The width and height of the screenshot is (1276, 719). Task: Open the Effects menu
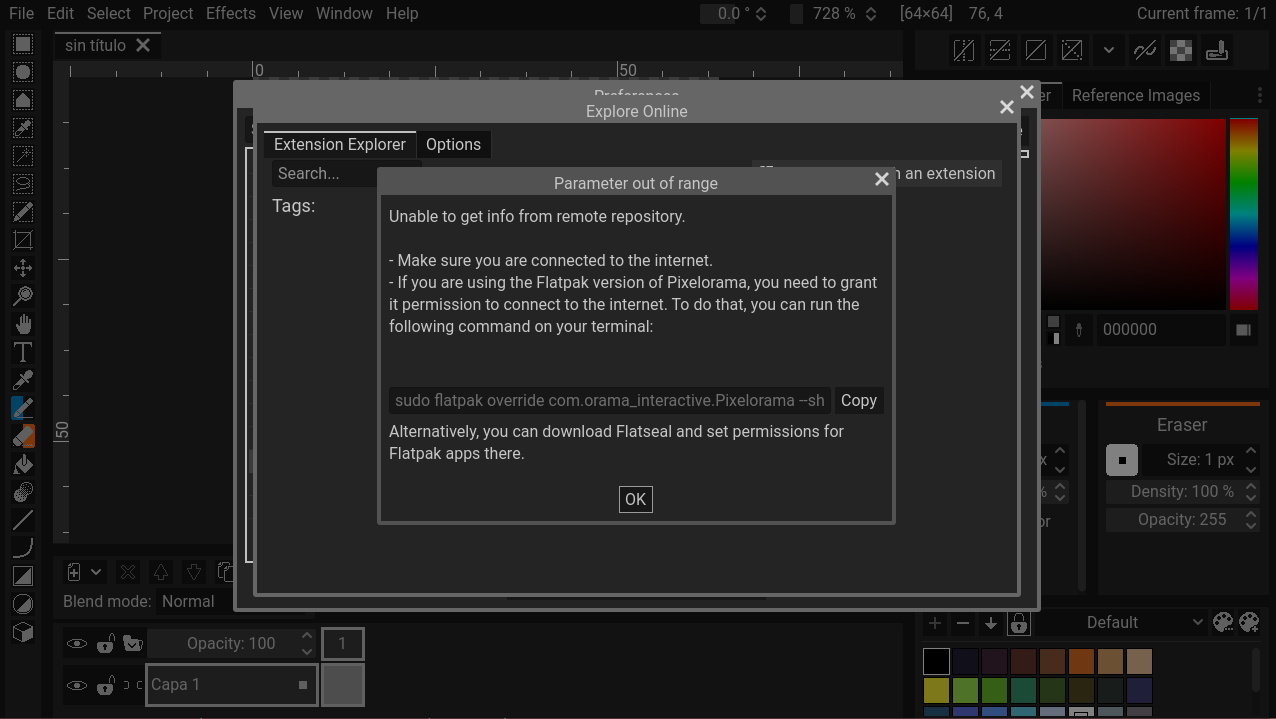[231, 13]
